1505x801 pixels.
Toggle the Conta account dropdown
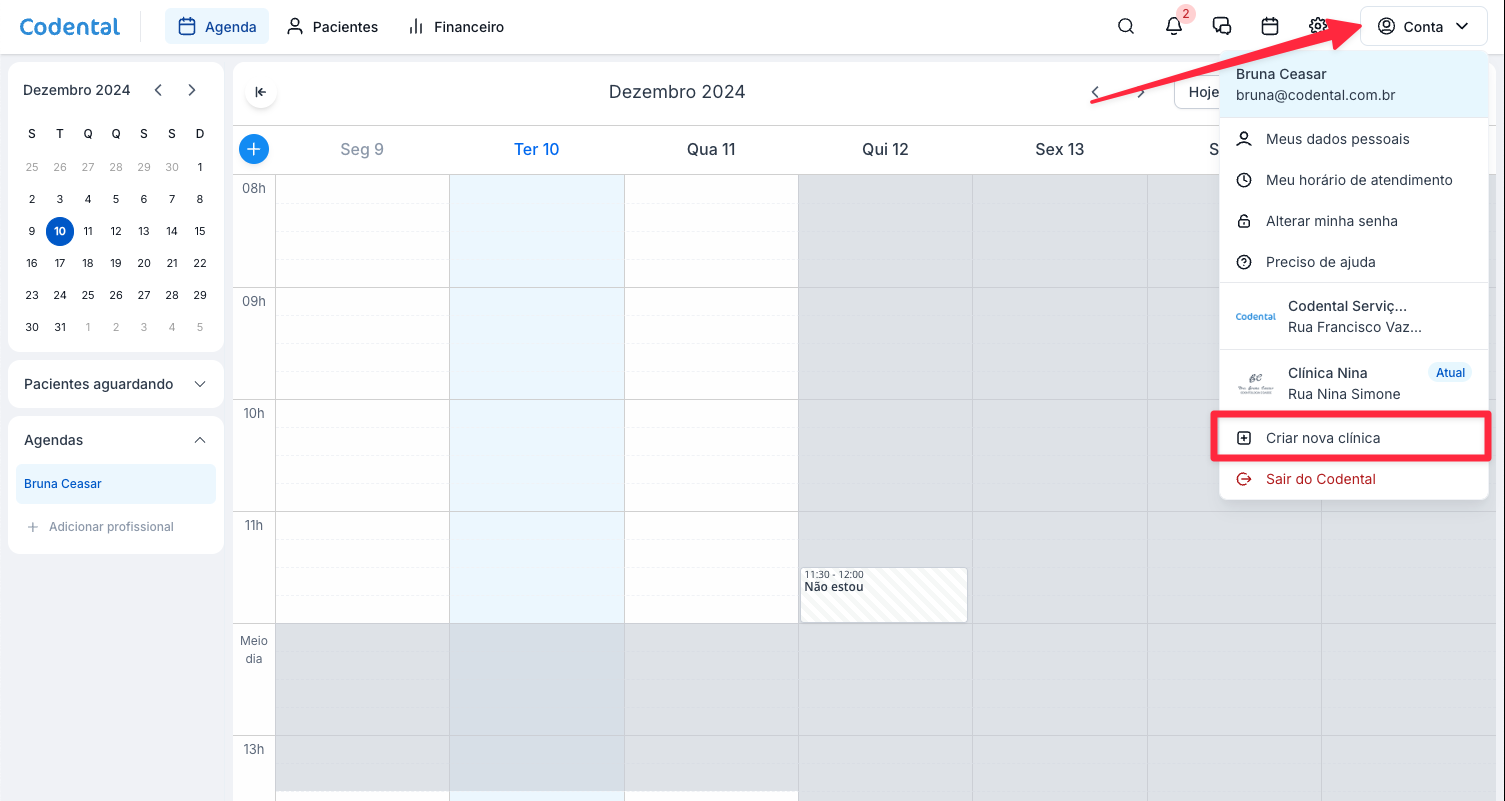pos(1423,27)
